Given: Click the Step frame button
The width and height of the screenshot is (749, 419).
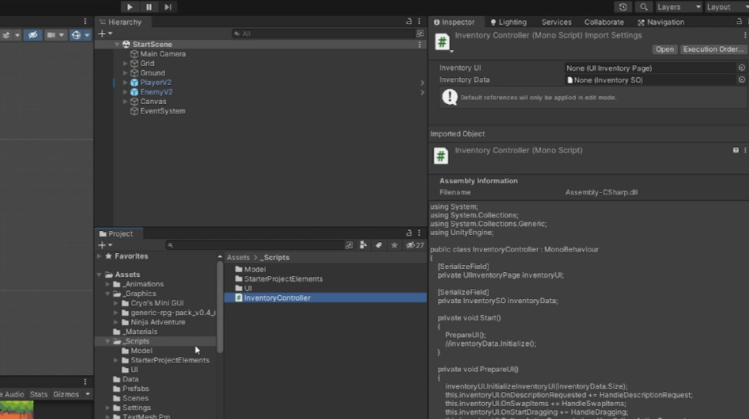Looking at the screenshot, I should [167, 7].
